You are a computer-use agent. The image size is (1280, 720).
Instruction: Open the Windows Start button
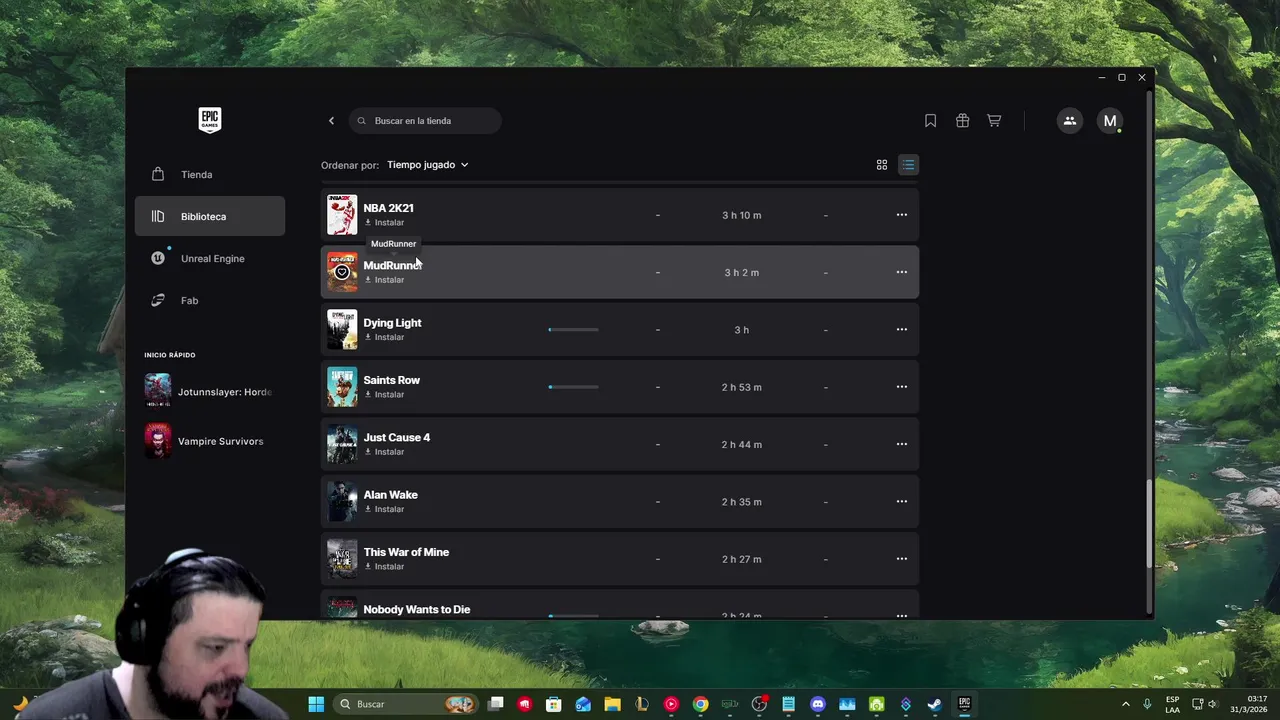[316, 704]
